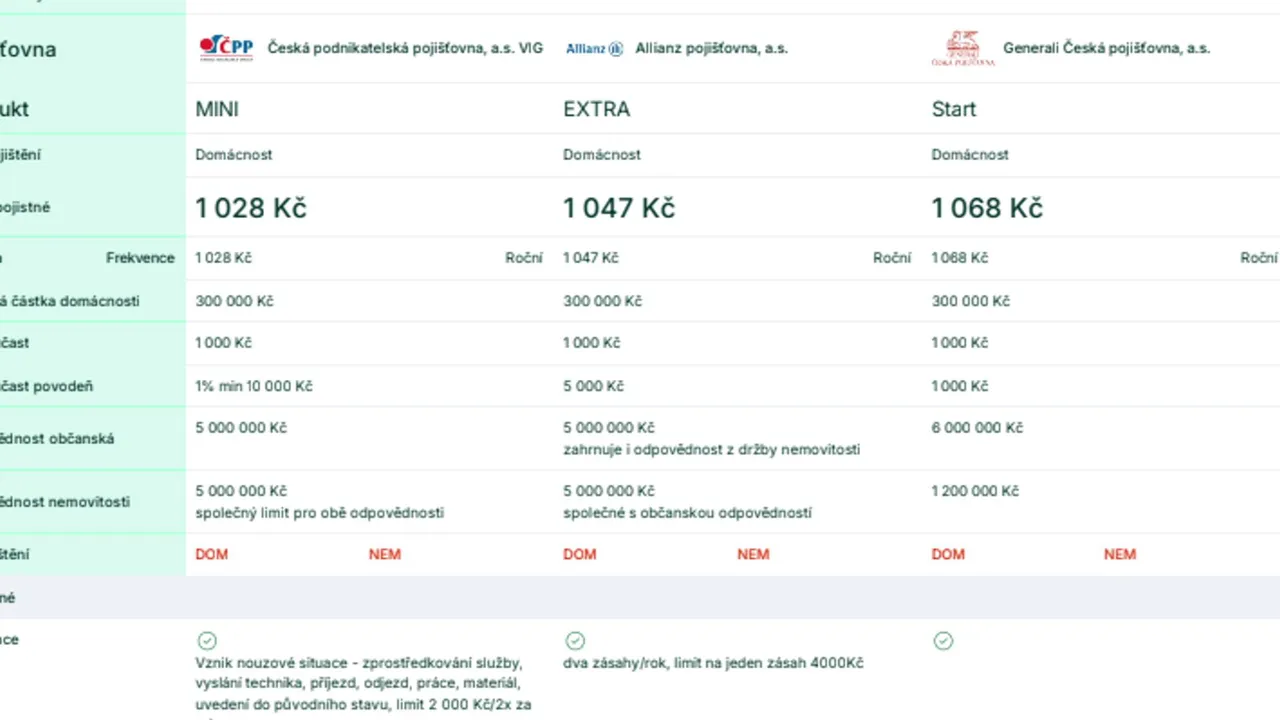Open the NEM link for Generali Start
1280x720 pixels.
[x=1120, y=554]
